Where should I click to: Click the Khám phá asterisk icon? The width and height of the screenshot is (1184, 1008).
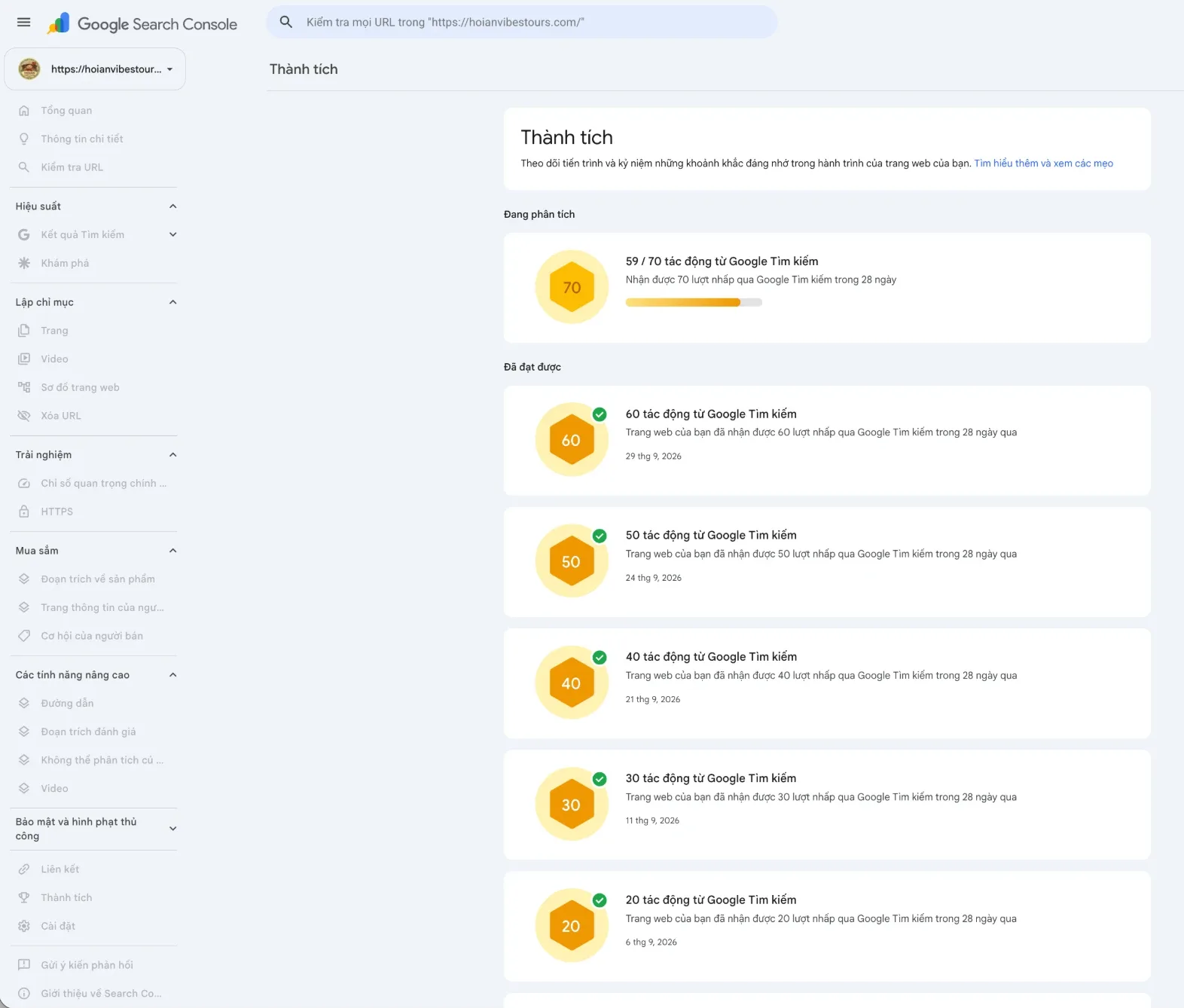(24, 263)
